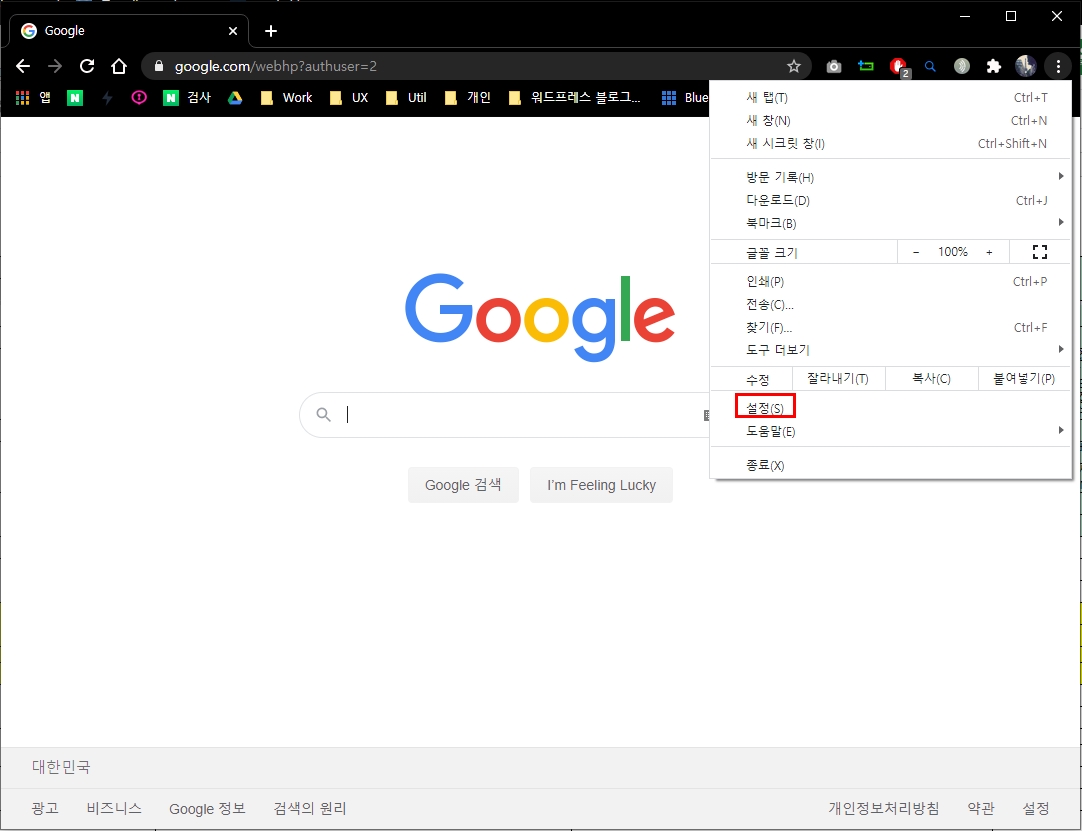Viewport: 1082px width, 831px height.
Task: Open the red extension with badge 2
Action: coord(898,67)
